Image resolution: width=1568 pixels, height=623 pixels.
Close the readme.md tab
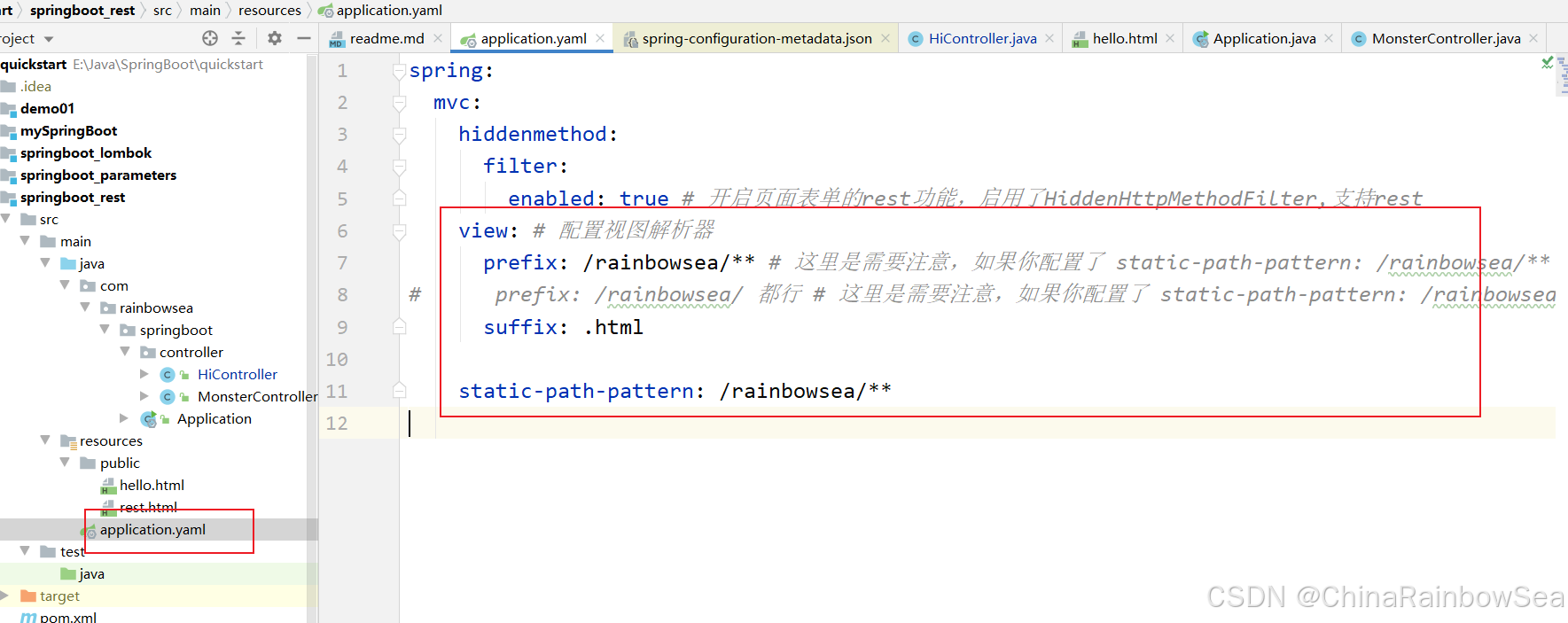click(x=438, y=38)
